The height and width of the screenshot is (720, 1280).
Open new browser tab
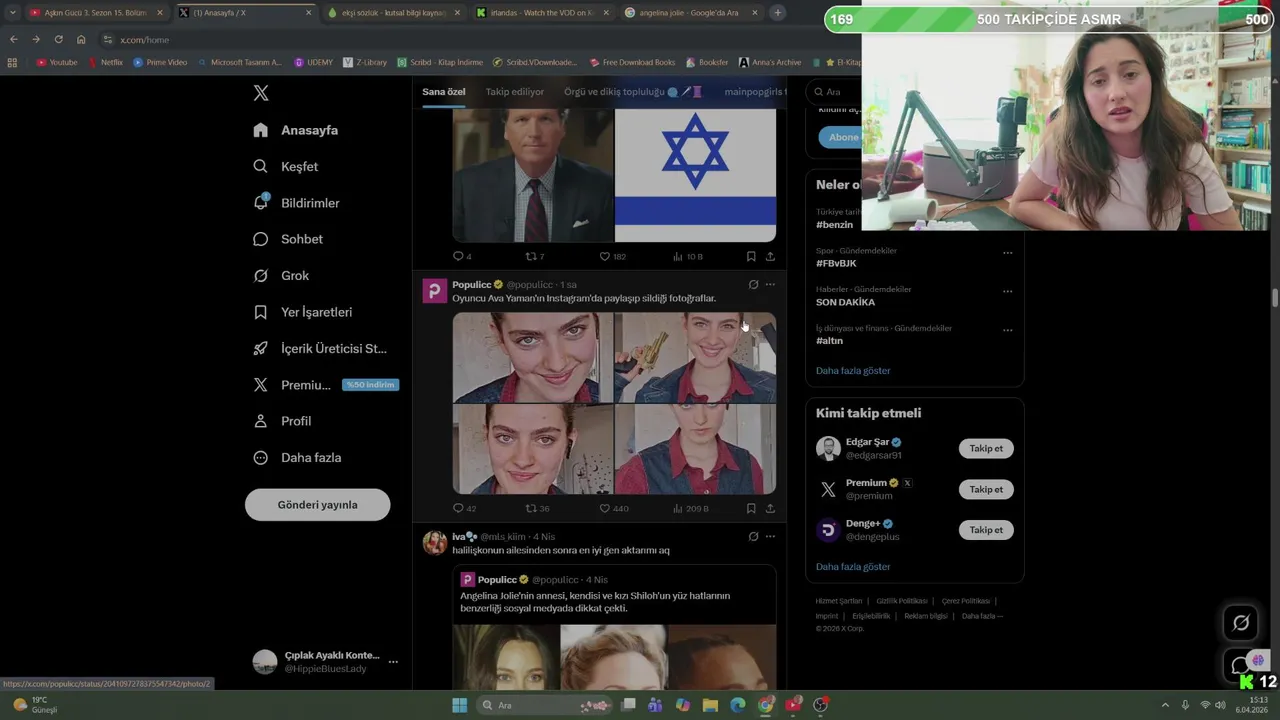point(777,13)
